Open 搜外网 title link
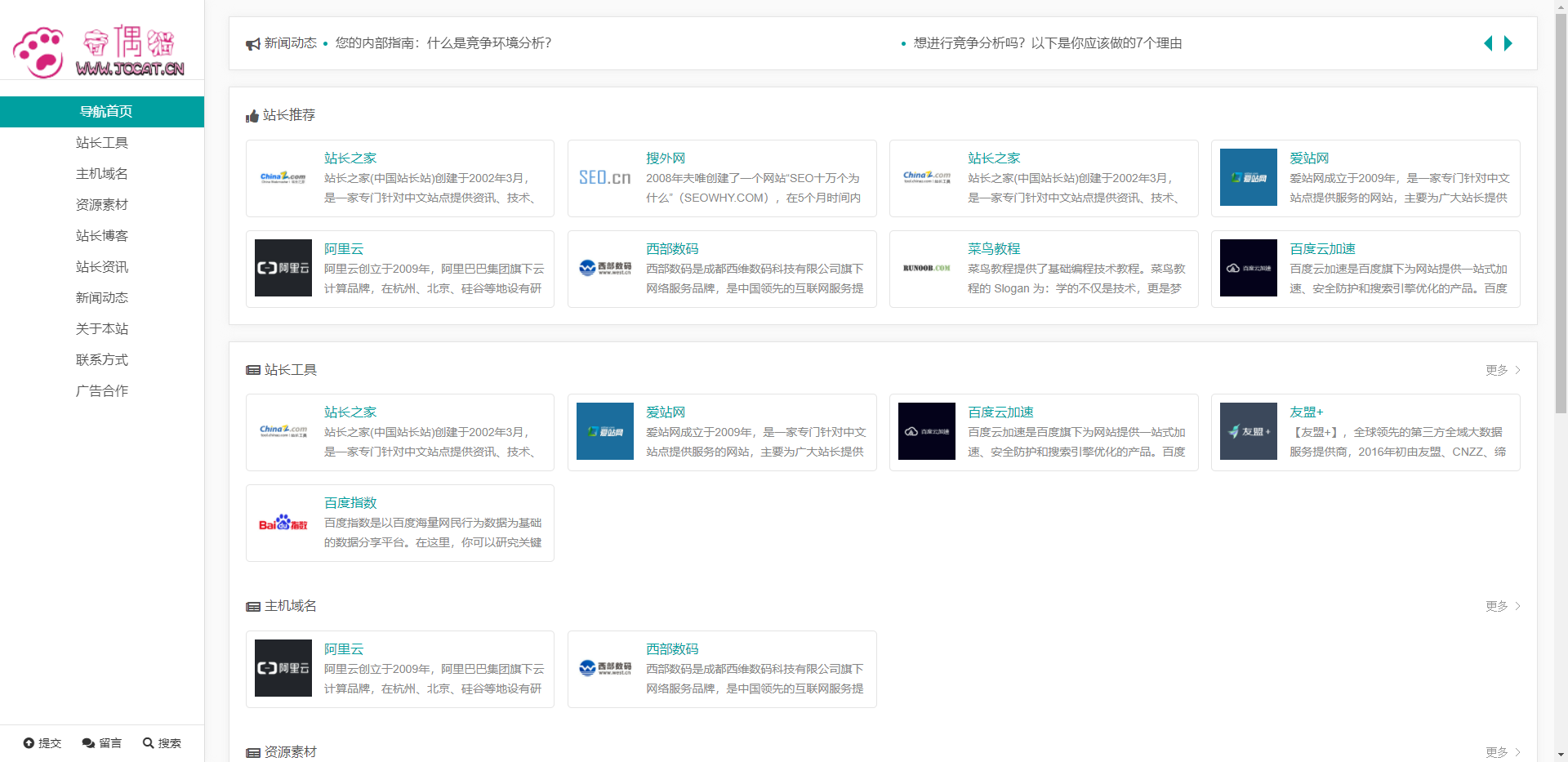 [x=666, y=158]
